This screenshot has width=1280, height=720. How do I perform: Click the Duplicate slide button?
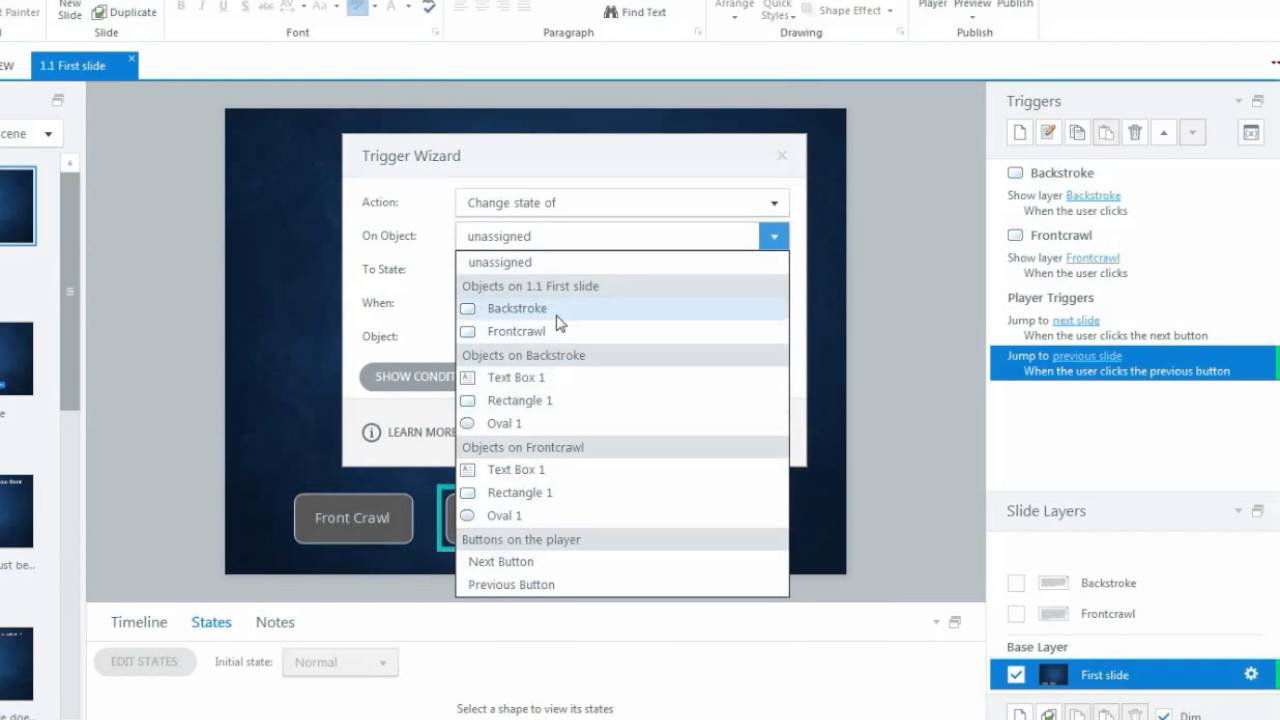[125, 12]
